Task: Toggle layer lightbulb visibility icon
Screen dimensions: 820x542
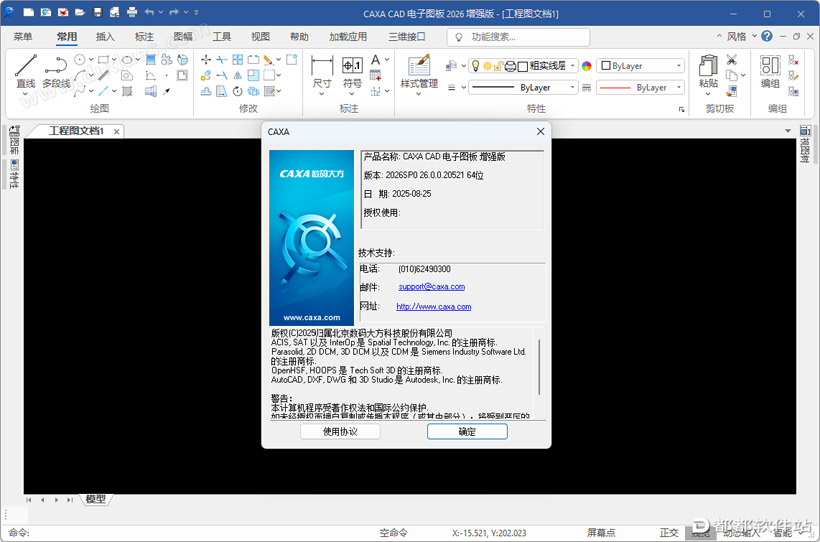Action: point(475,65)
